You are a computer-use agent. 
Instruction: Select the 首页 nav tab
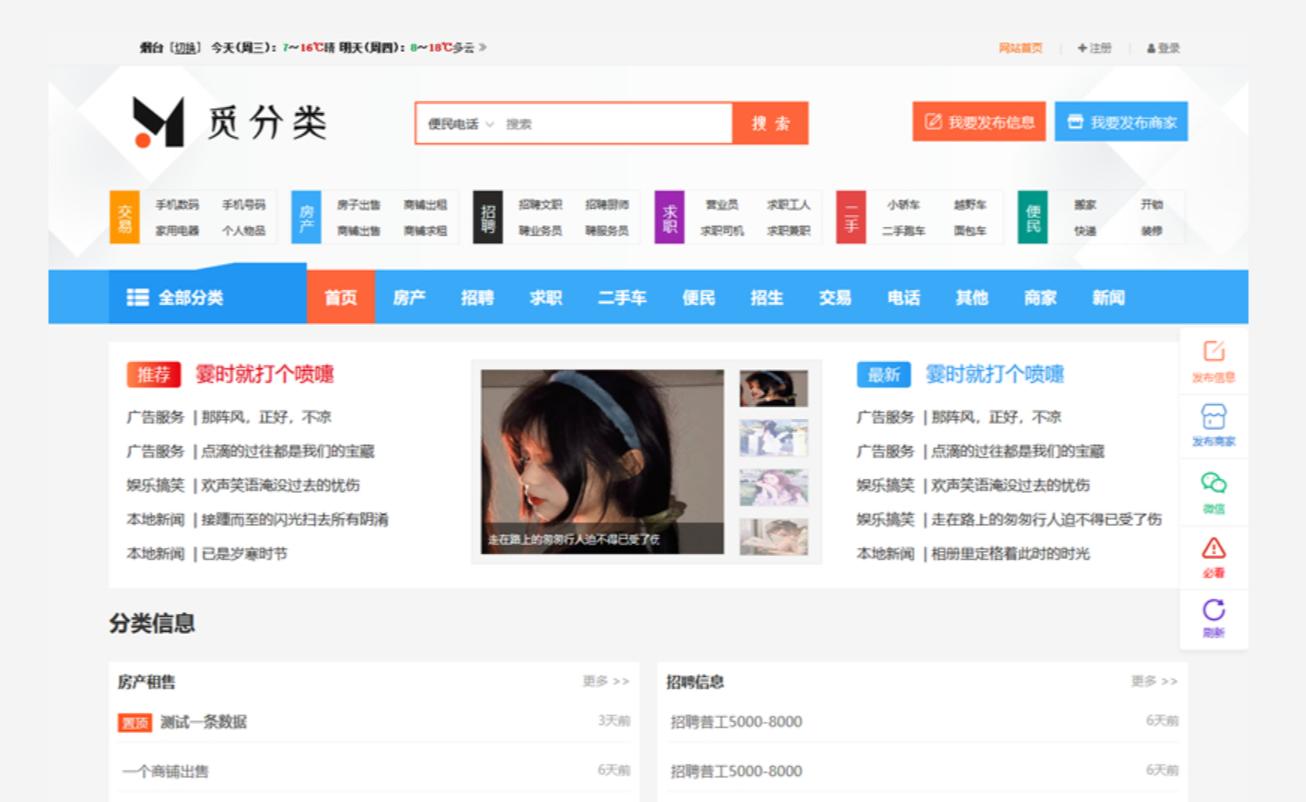tap(340, 297)
